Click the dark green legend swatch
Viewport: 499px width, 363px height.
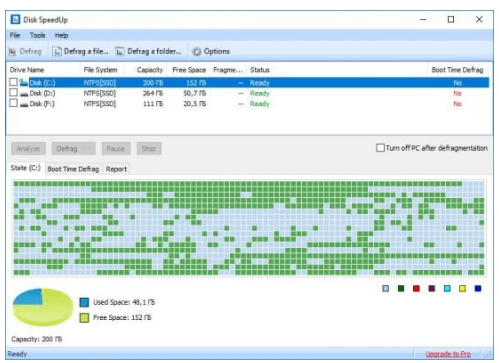click(x=401, y=288)
